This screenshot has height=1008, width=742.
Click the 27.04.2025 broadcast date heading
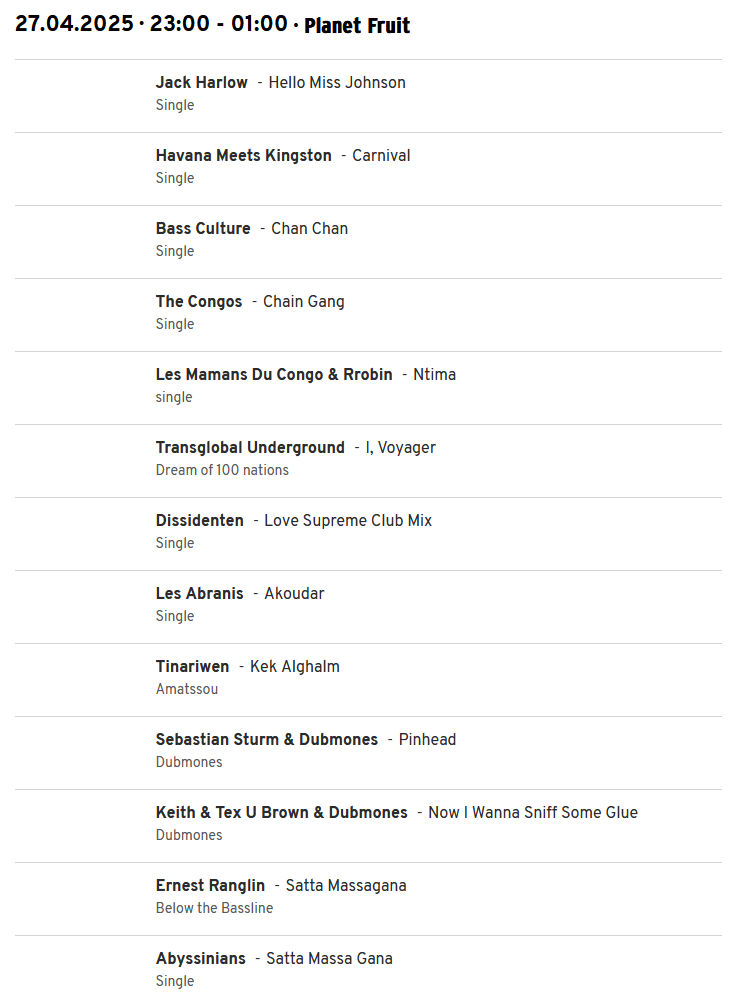tap(74, 24)
